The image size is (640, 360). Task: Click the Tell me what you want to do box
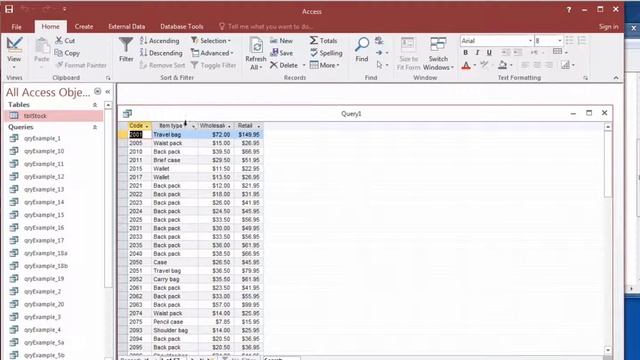tap(266, 27)
